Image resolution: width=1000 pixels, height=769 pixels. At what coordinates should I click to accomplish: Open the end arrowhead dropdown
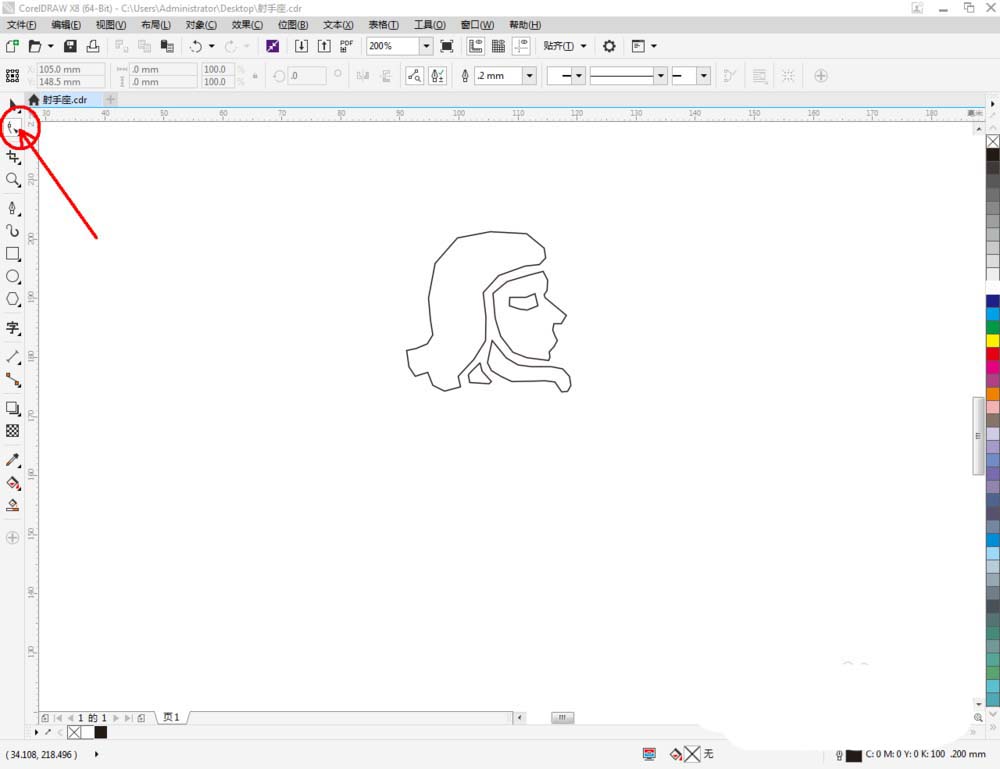tap(703, 75)
